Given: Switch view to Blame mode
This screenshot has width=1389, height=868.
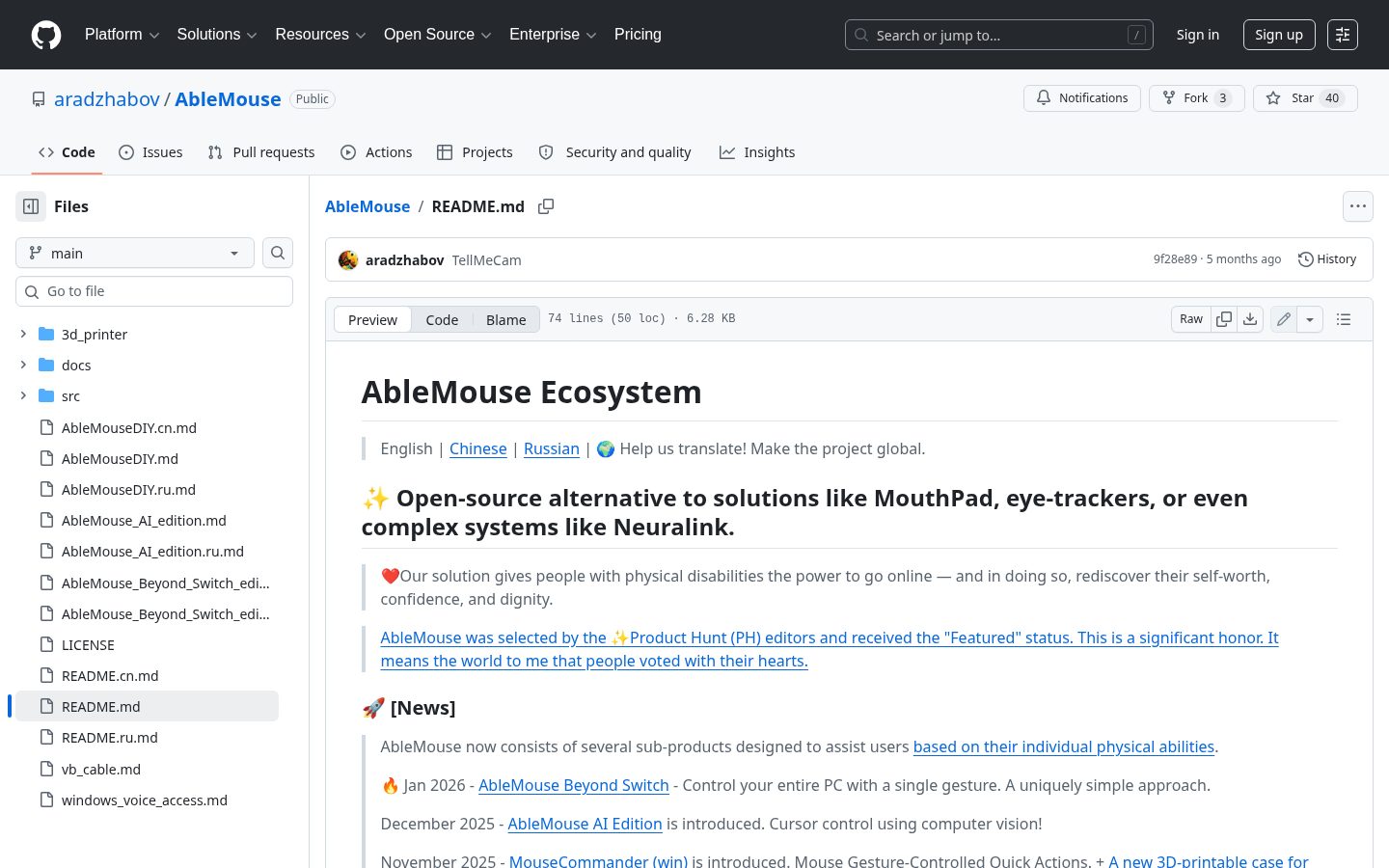Looking at the screenshot, I should (x=506, y=319).
